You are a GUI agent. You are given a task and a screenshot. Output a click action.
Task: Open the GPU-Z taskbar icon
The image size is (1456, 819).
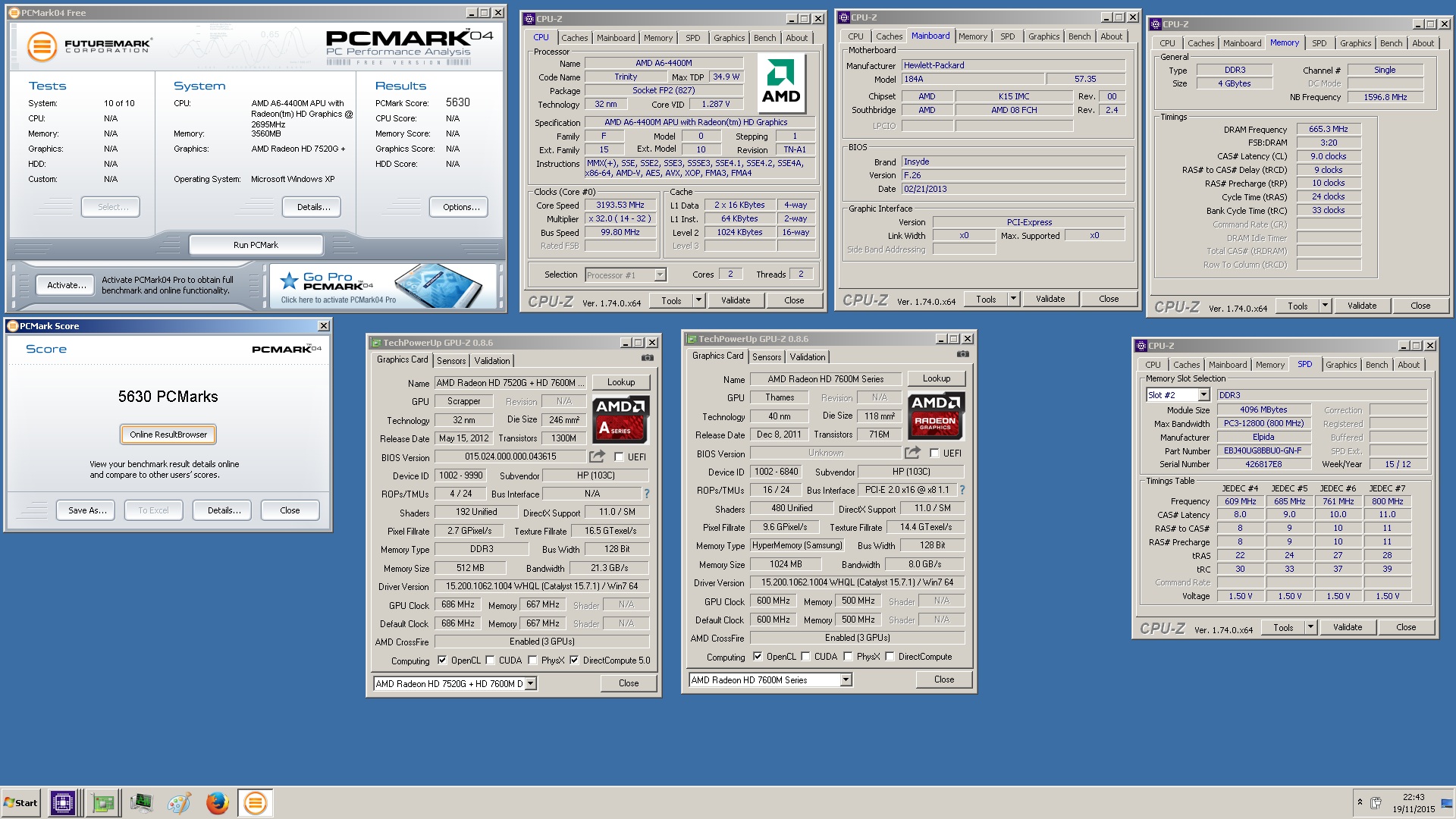coord(102,802)
